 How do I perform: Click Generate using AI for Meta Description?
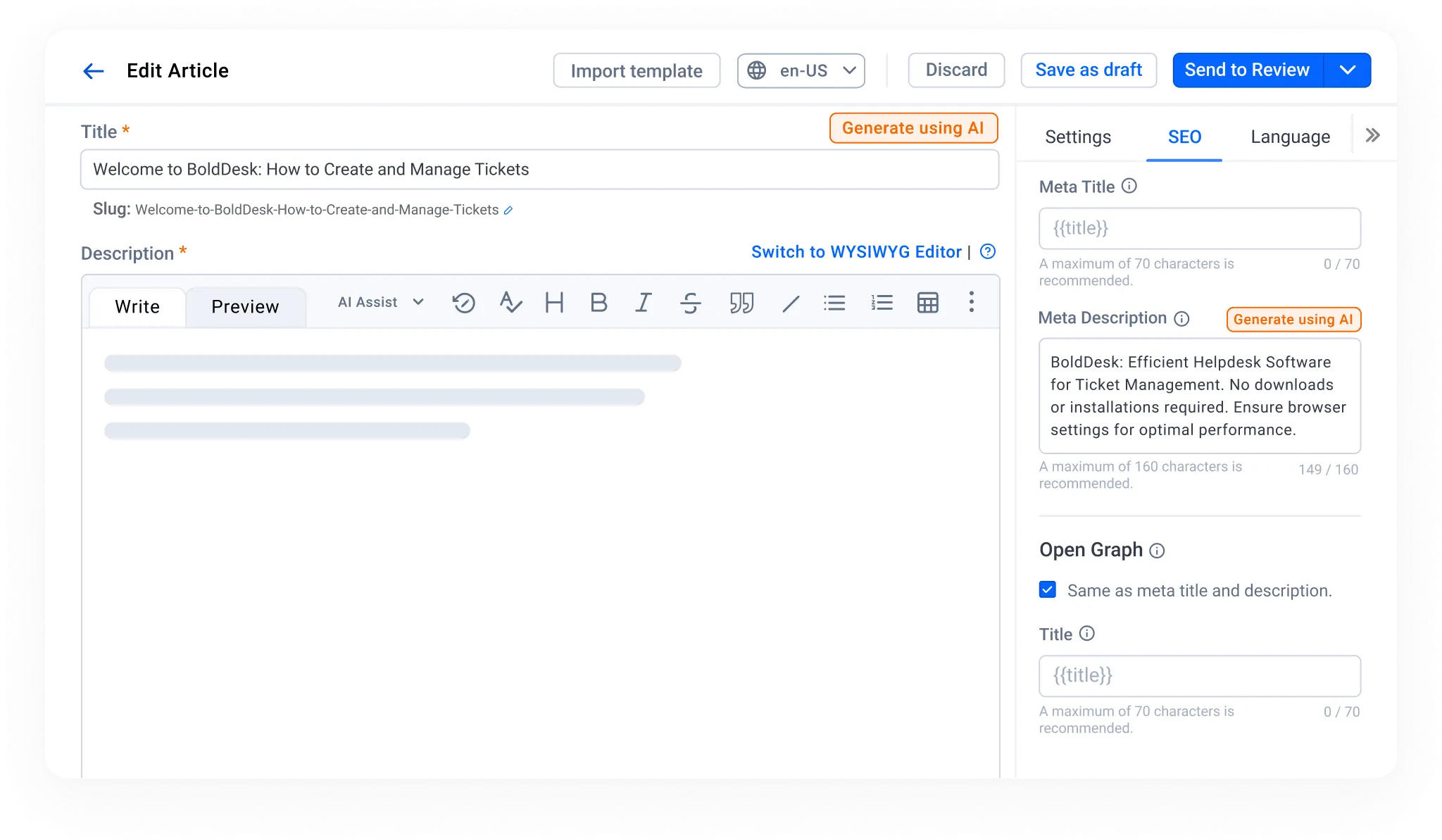click(x=1293, y=319)
